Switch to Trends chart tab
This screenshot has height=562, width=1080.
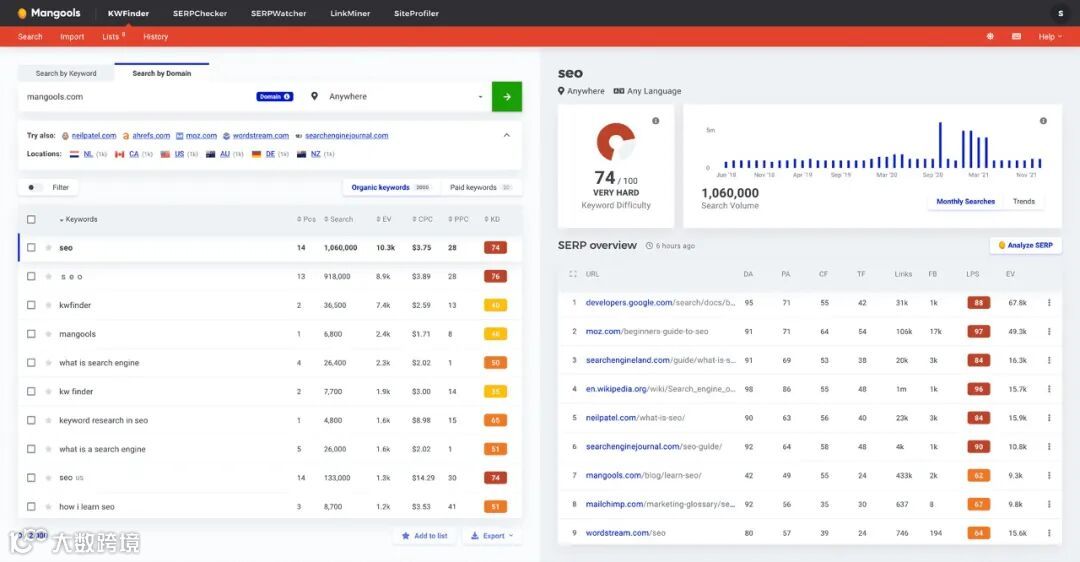tap(1024, 201)
